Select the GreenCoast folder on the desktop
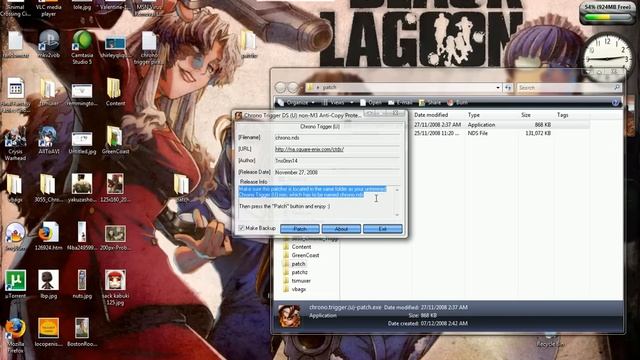This screenshot has height=360, width=640. [115, 140]
